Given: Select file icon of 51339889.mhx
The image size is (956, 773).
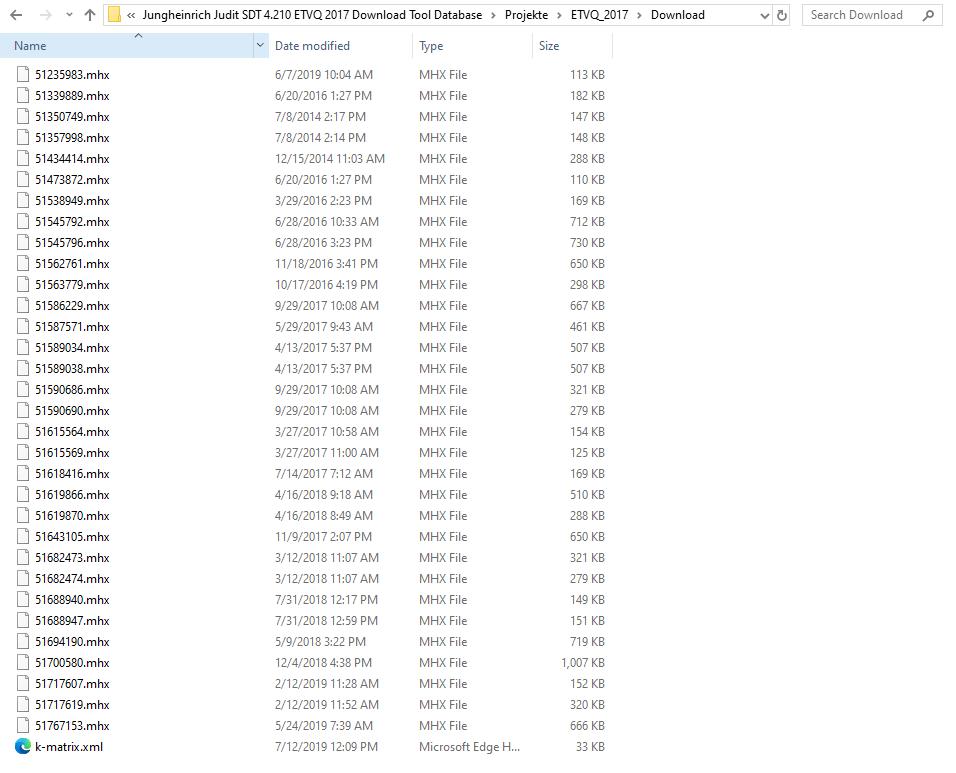Looking at the screenshot, I should click(x=23, y=95).
